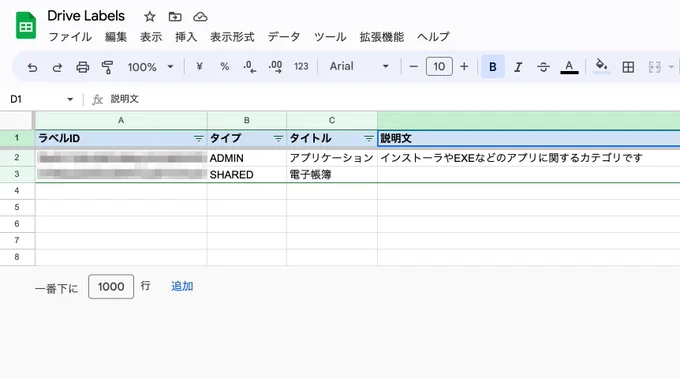Undo the last action

click(32, 67)
